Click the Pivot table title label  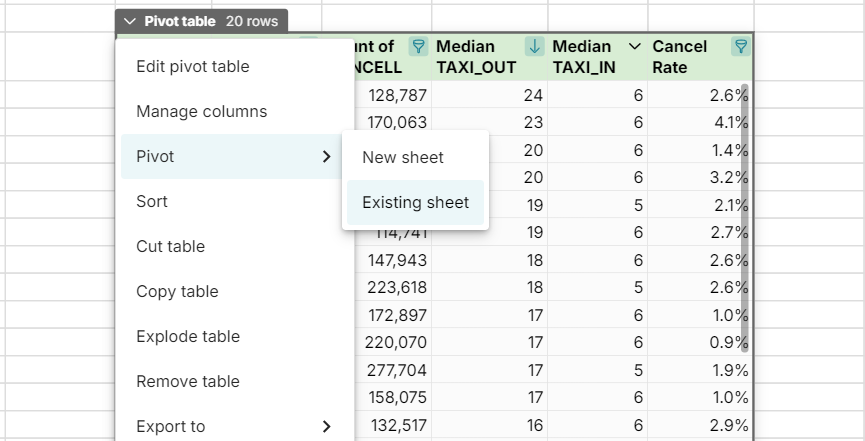(x=180, y=21)
